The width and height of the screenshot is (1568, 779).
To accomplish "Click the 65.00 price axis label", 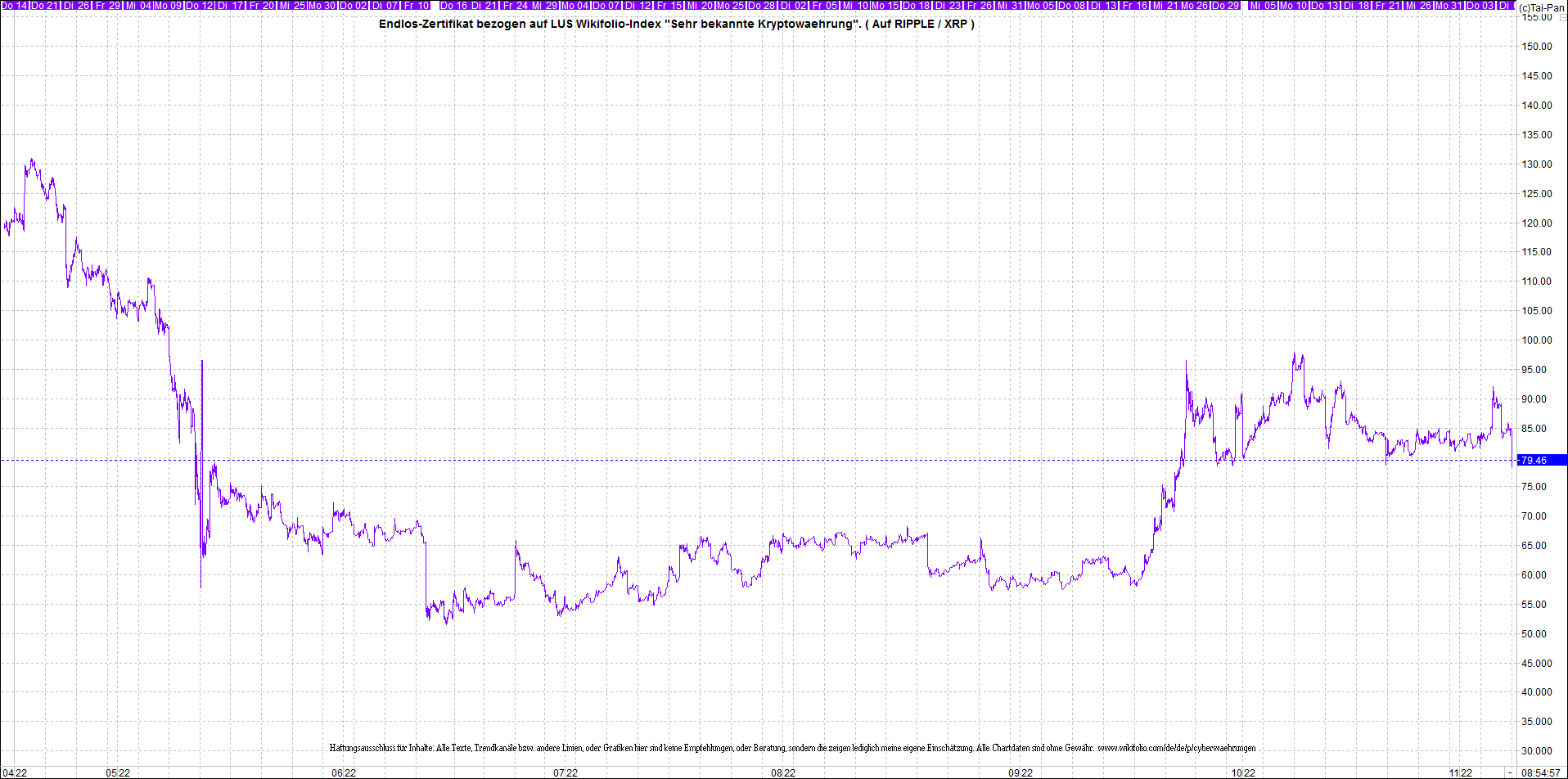I will [x=1534, y=546].
